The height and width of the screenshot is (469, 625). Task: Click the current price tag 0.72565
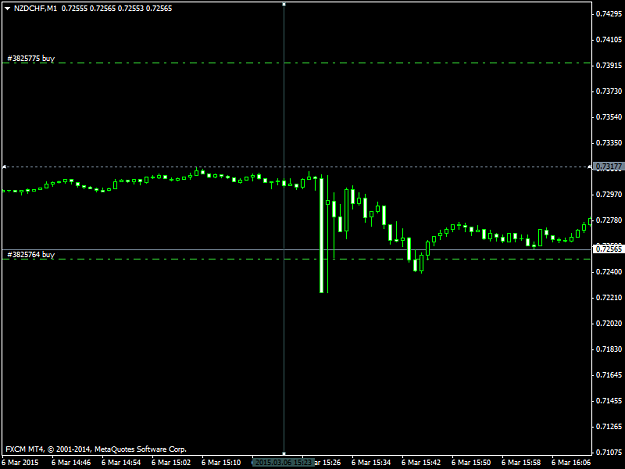click(608, 249)
